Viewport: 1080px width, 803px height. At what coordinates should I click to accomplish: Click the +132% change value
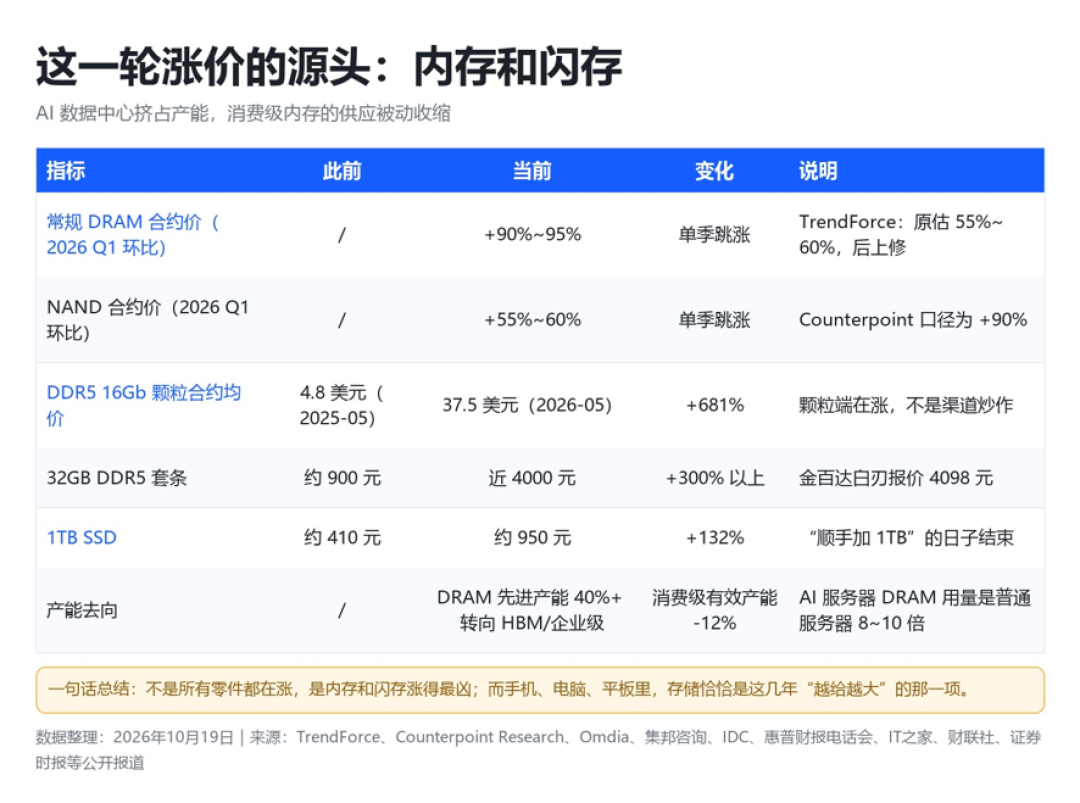[715, 538]
